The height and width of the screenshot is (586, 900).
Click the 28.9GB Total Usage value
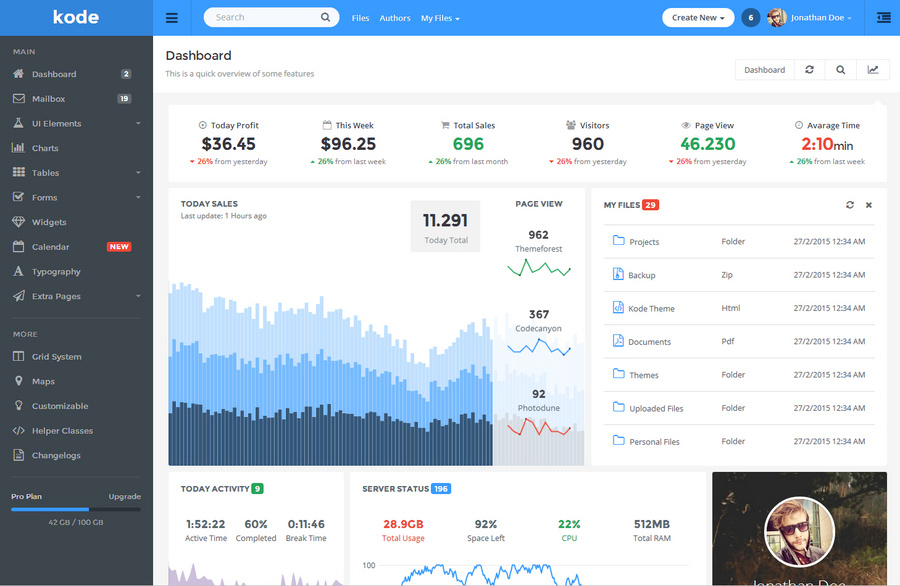(x=403, y=524)
